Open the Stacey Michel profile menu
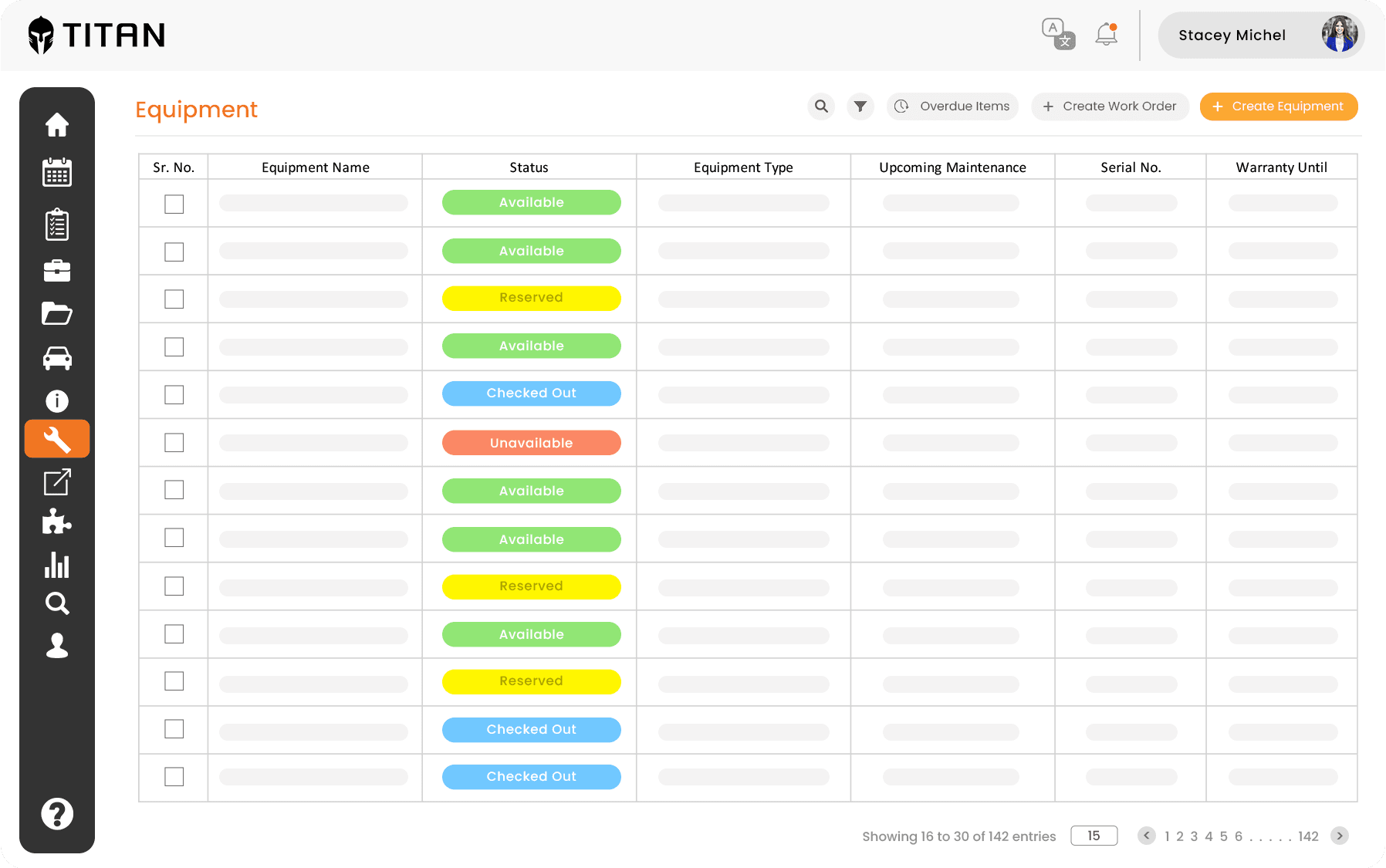Image resolution: width=1386 pixels, height=868 pixels. 1261,35
